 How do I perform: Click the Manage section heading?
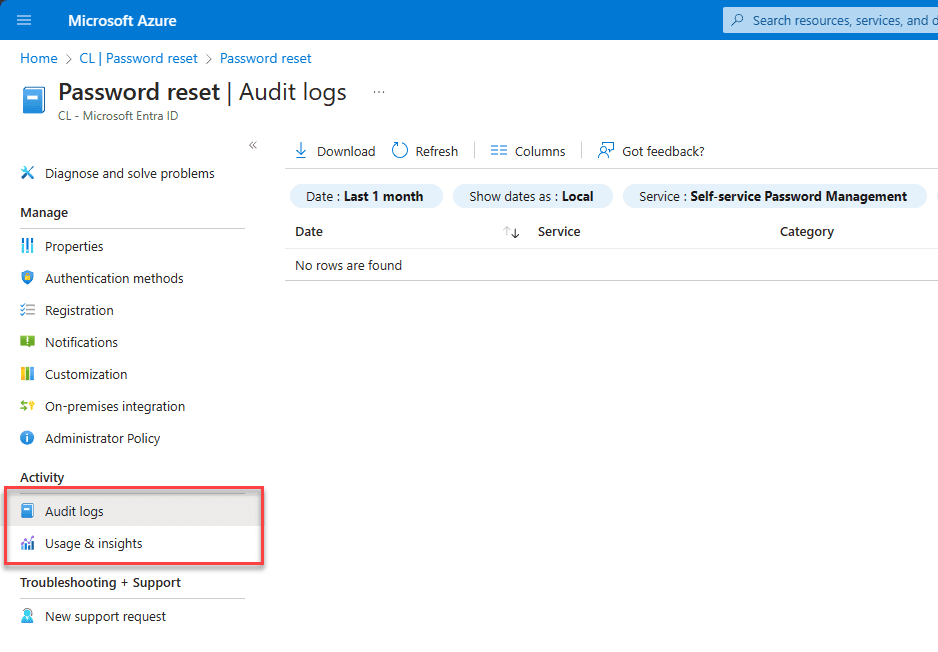(44, 213)
